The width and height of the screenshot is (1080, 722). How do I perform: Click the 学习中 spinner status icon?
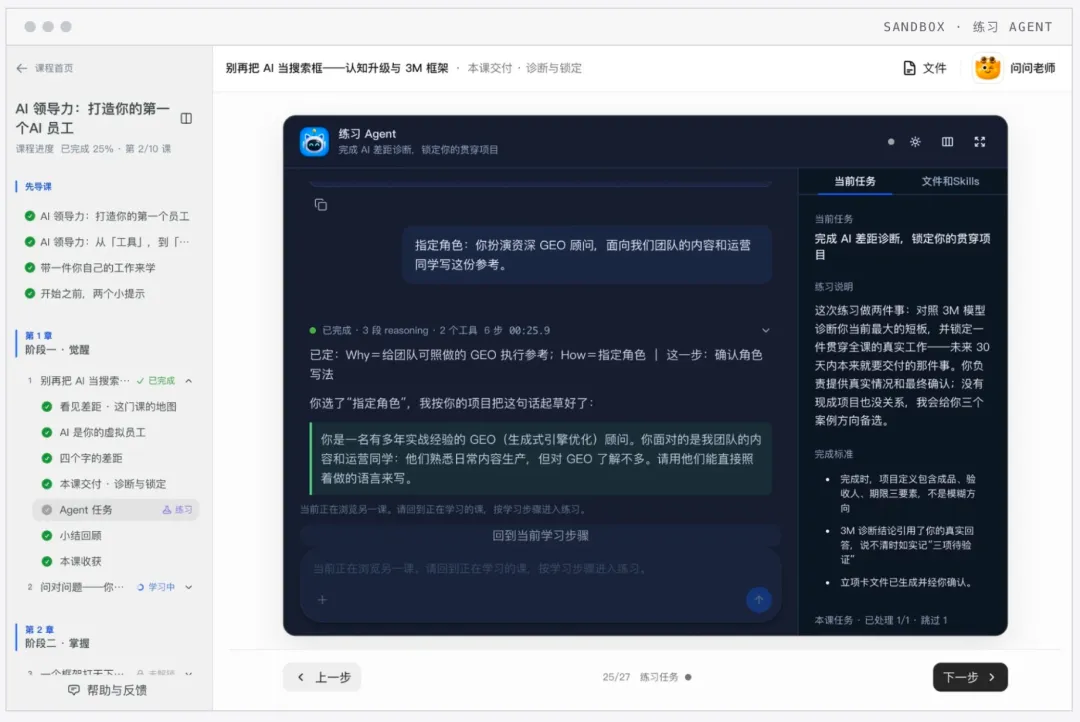coord(141,588)
